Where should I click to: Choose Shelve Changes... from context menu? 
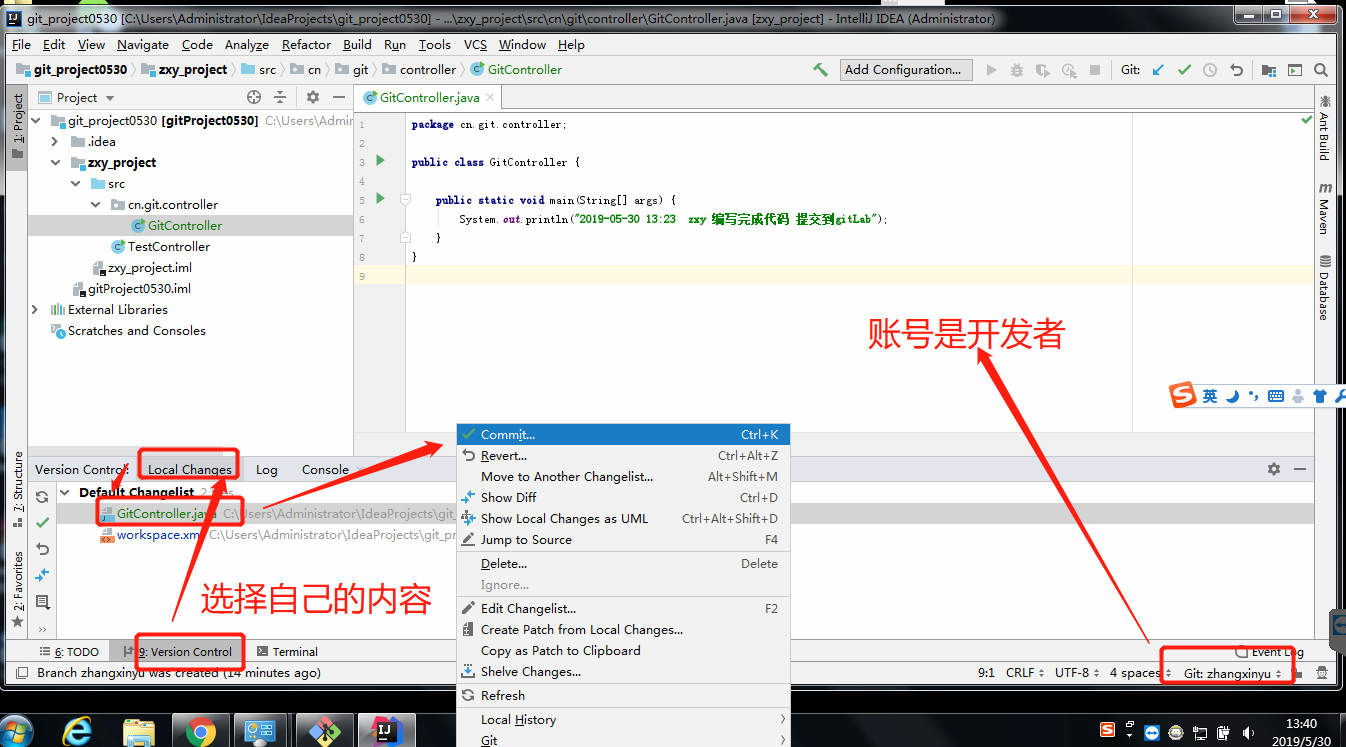click(623, 672)
